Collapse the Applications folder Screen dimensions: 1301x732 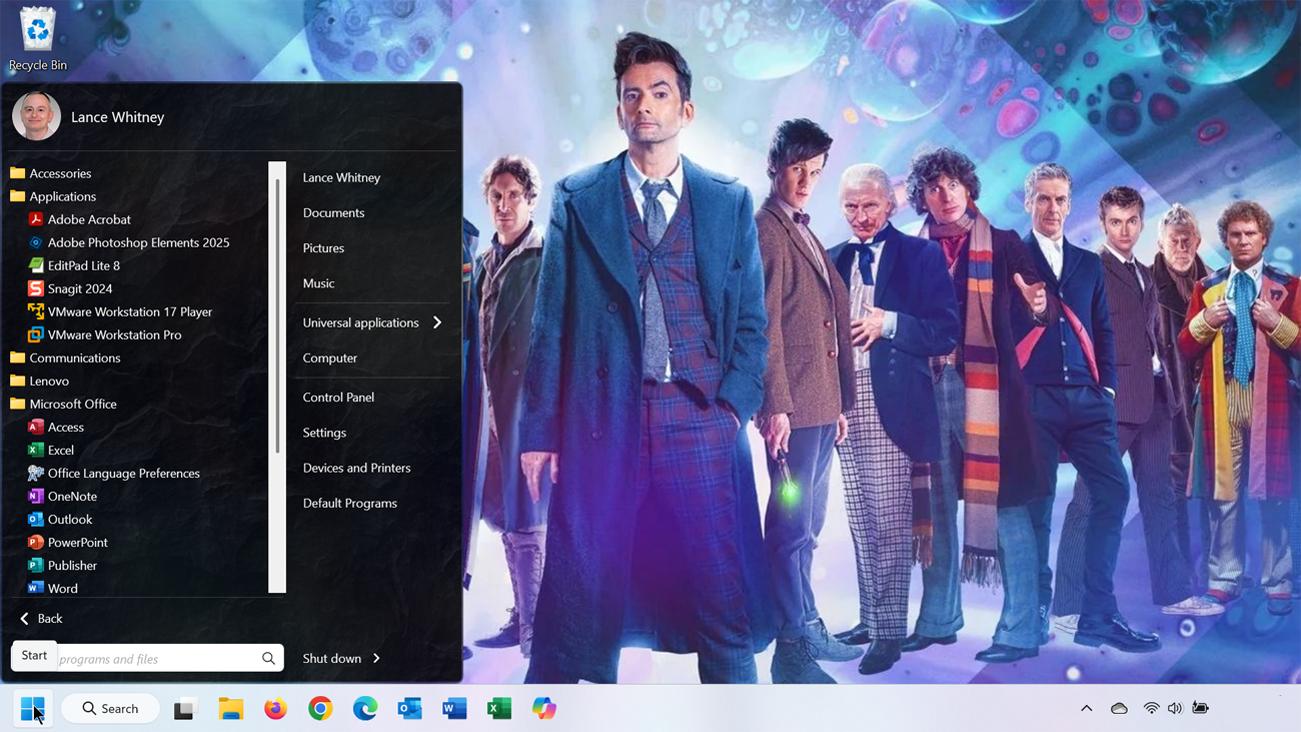pyautogui.click(x=53, y=196)
